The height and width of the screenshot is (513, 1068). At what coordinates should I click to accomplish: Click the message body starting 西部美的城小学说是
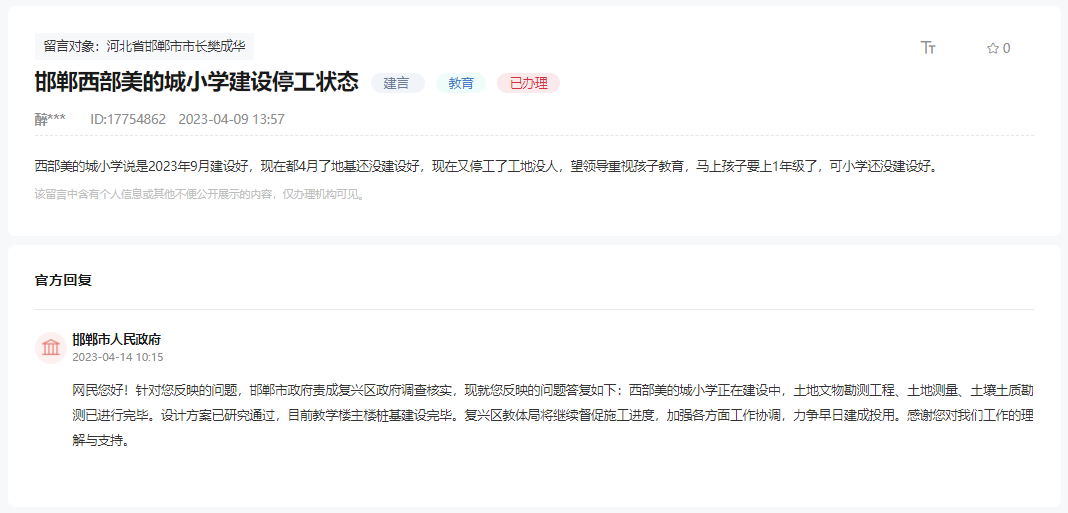486,166
